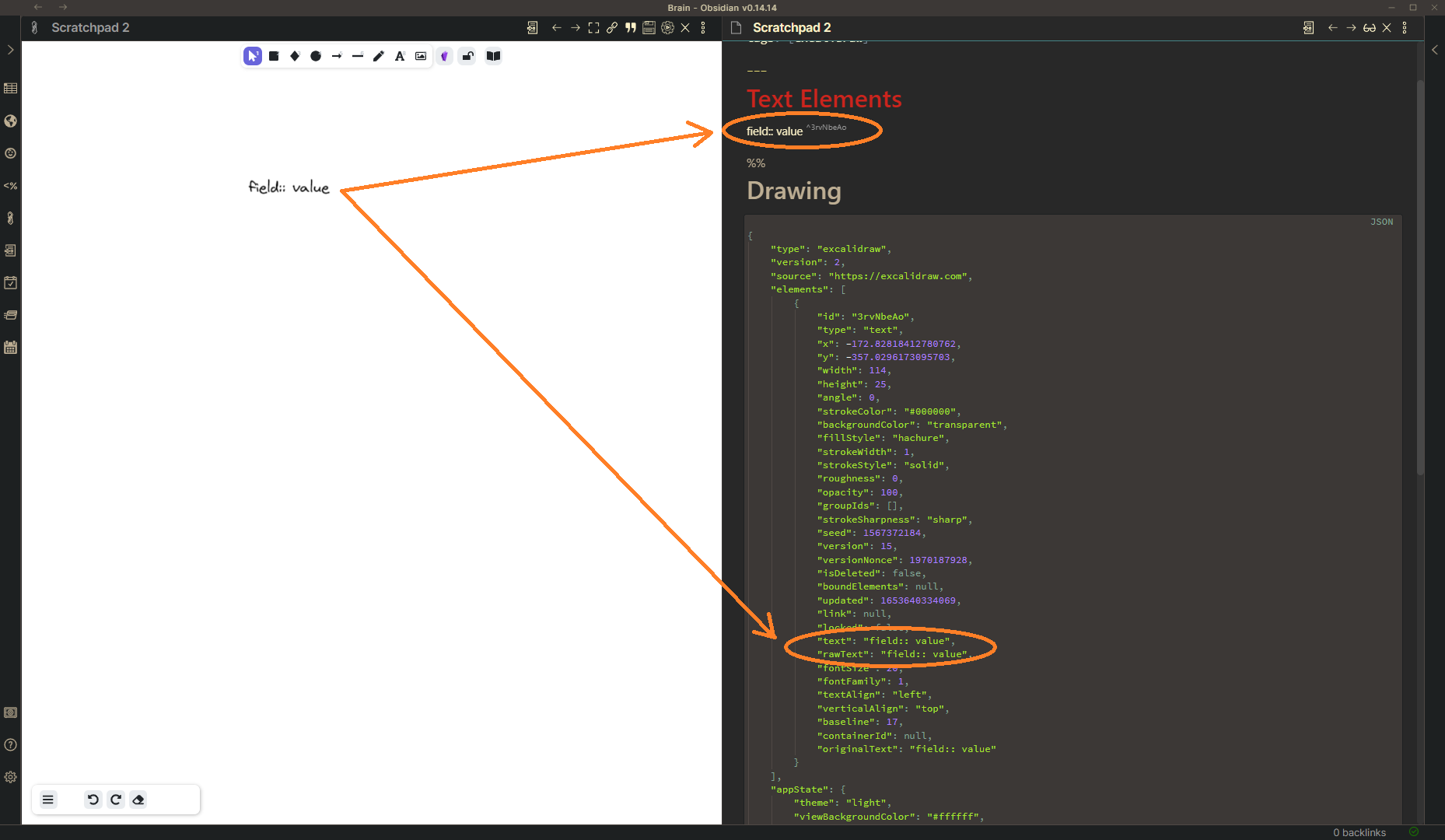This screenshot has width=1445, height=840.
Task: Click the markdown pane scrollbar
Action: pyautogui.click(x=1419, y=276)
